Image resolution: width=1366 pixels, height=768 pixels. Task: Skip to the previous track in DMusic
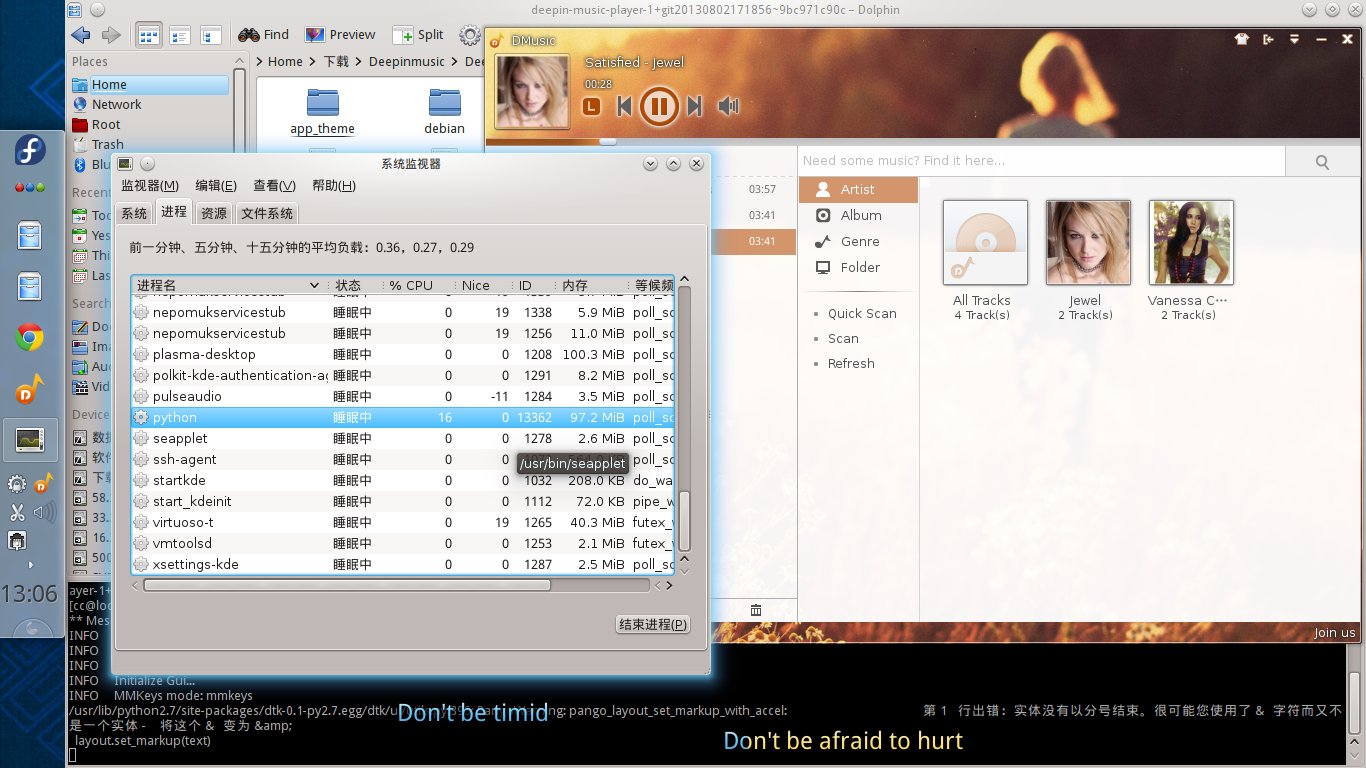625,106
